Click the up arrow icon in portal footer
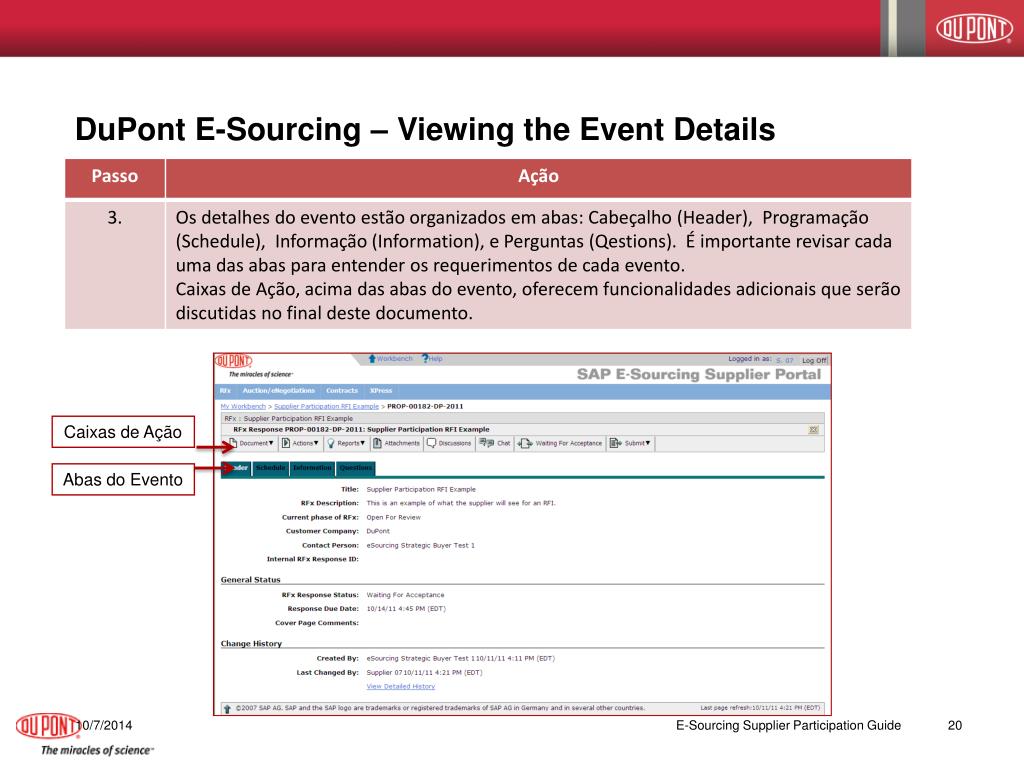The image size is (1024, 768). point(227,709)
